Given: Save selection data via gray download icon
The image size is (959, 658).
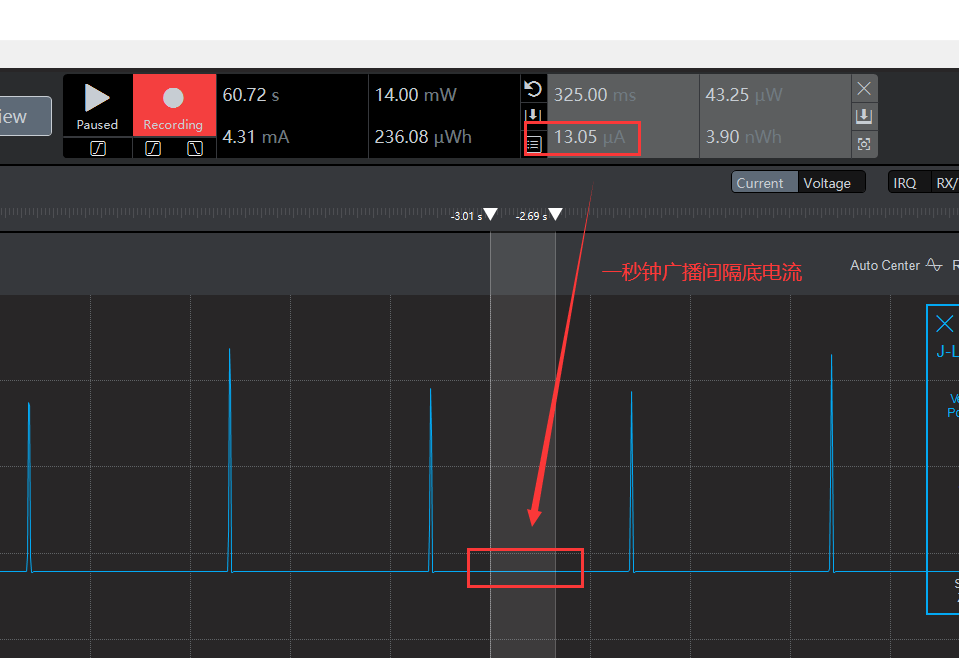Looking at the screenshot, I should [864, 116].
